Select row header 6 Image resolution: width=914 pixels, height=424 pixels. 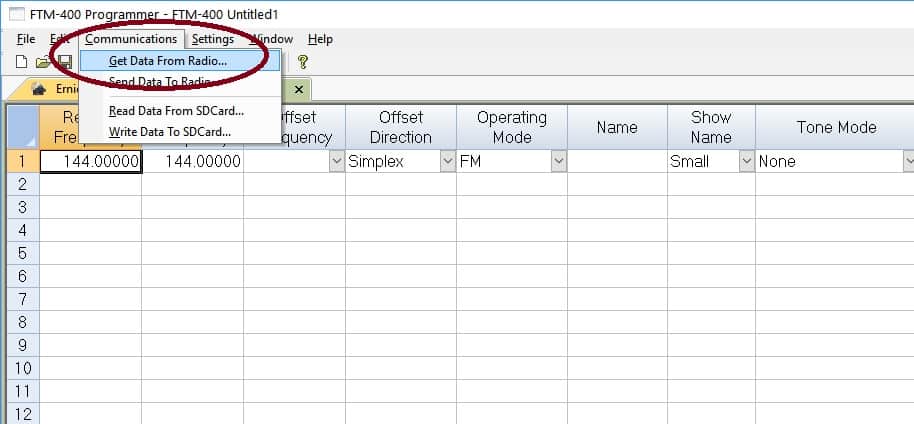[x=23, y=276]
